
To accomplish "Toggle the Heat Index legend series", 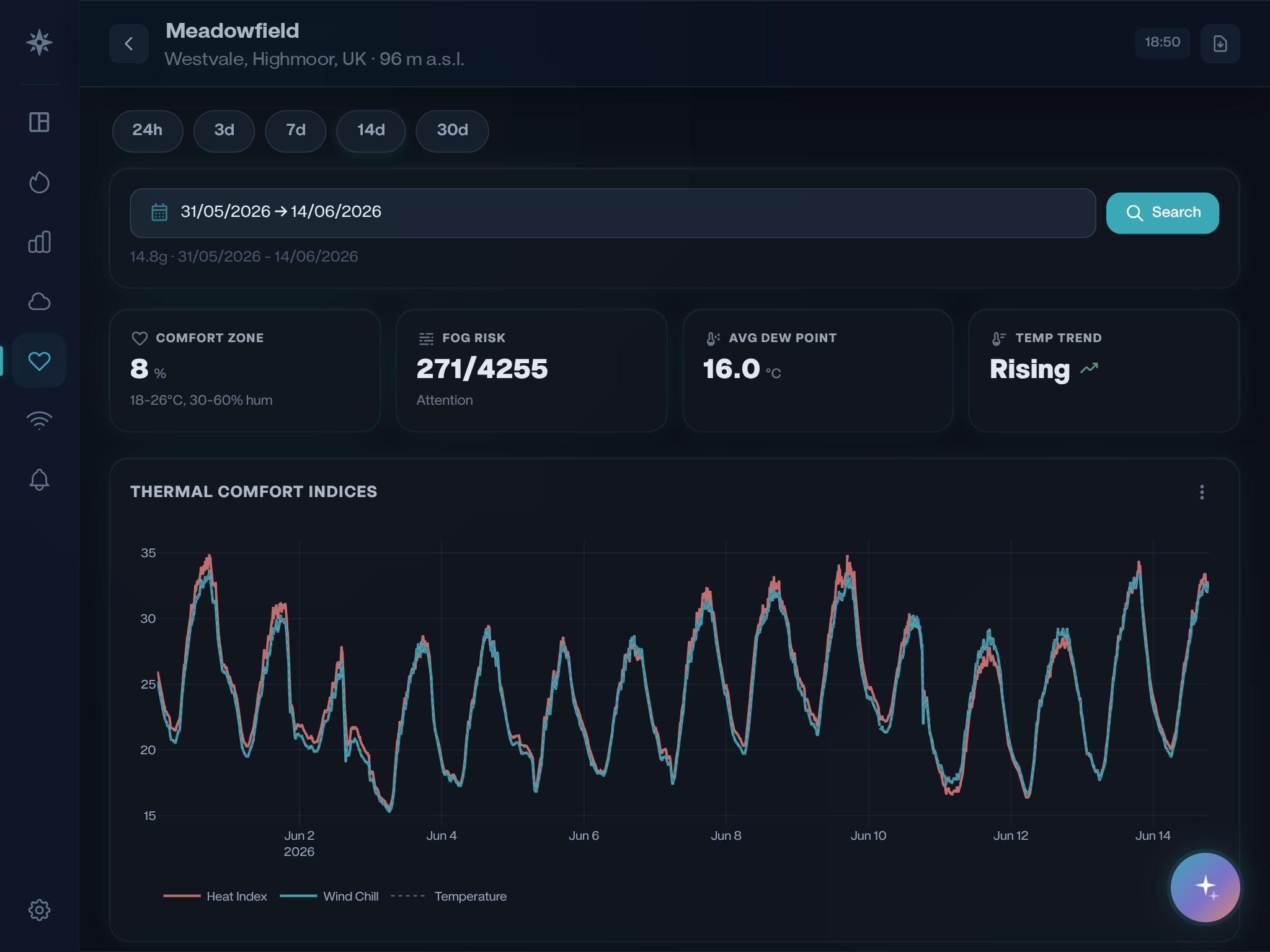I will (215, 896).
